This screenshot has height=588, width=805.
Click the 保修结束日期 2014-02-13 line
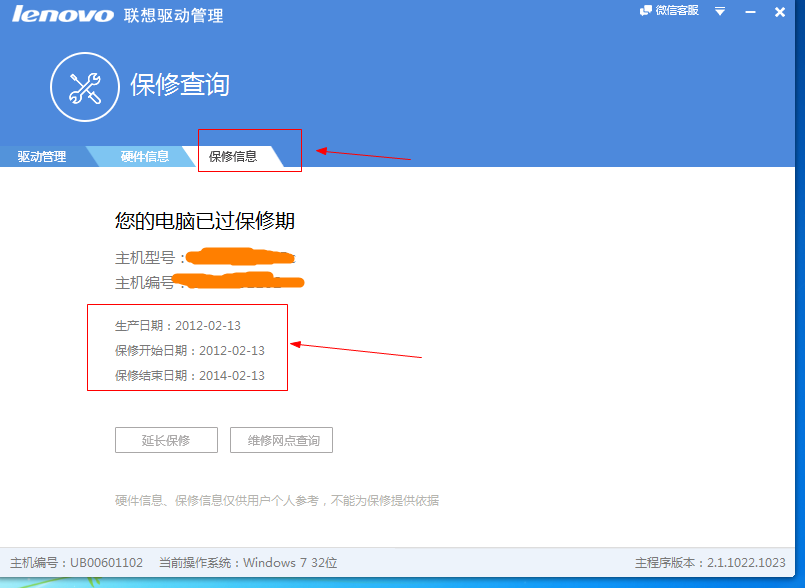190,375
